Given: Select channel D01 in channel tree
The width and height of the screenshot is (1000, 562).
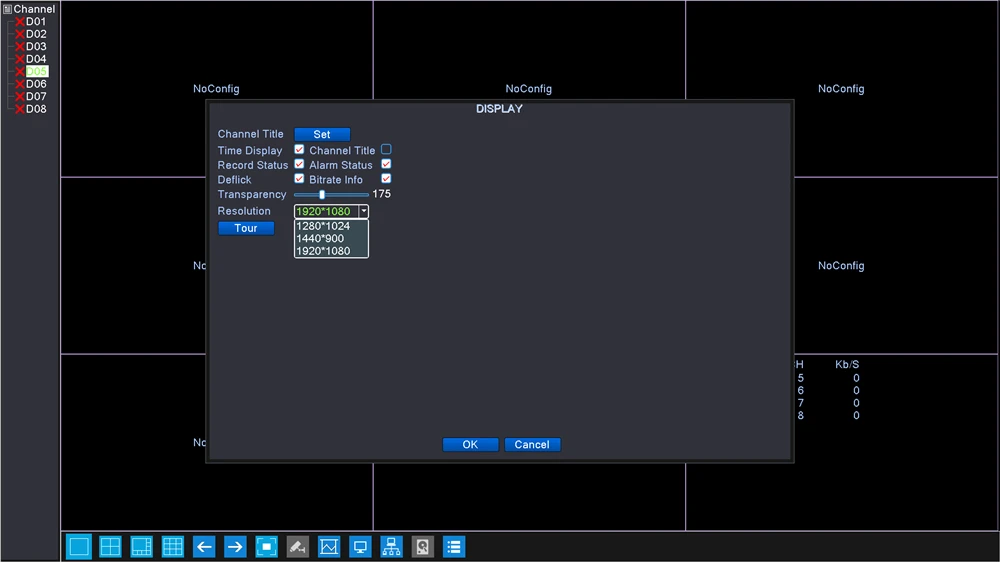Looking at the screenshot, I should tap(36, 22).
